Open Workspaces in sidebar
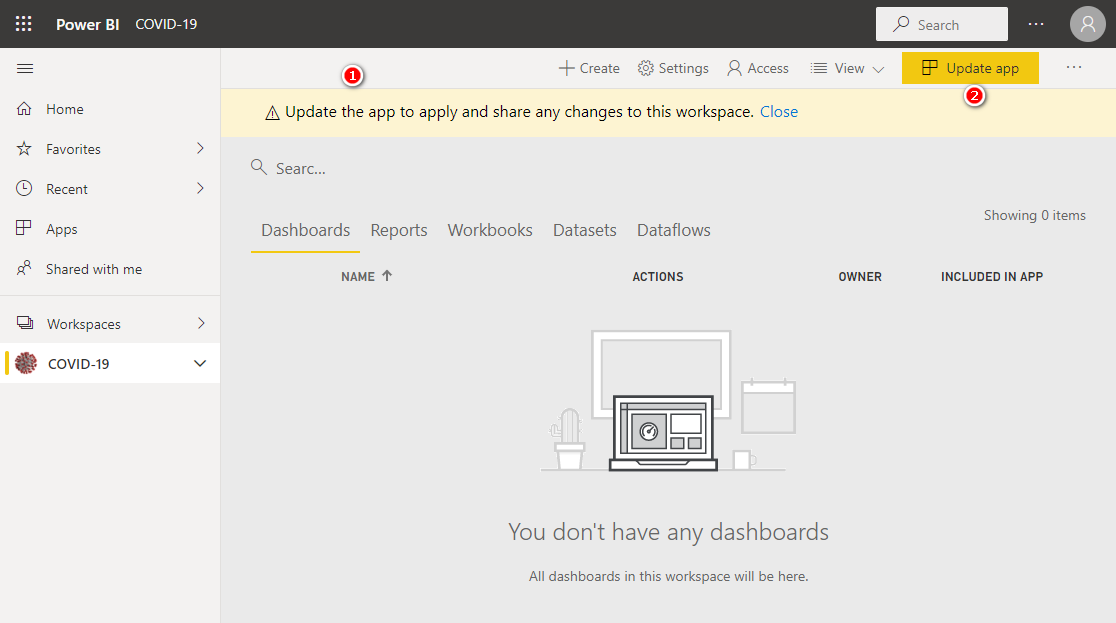This screenshot has height=623, width=1116. click(x=110, y=323)
